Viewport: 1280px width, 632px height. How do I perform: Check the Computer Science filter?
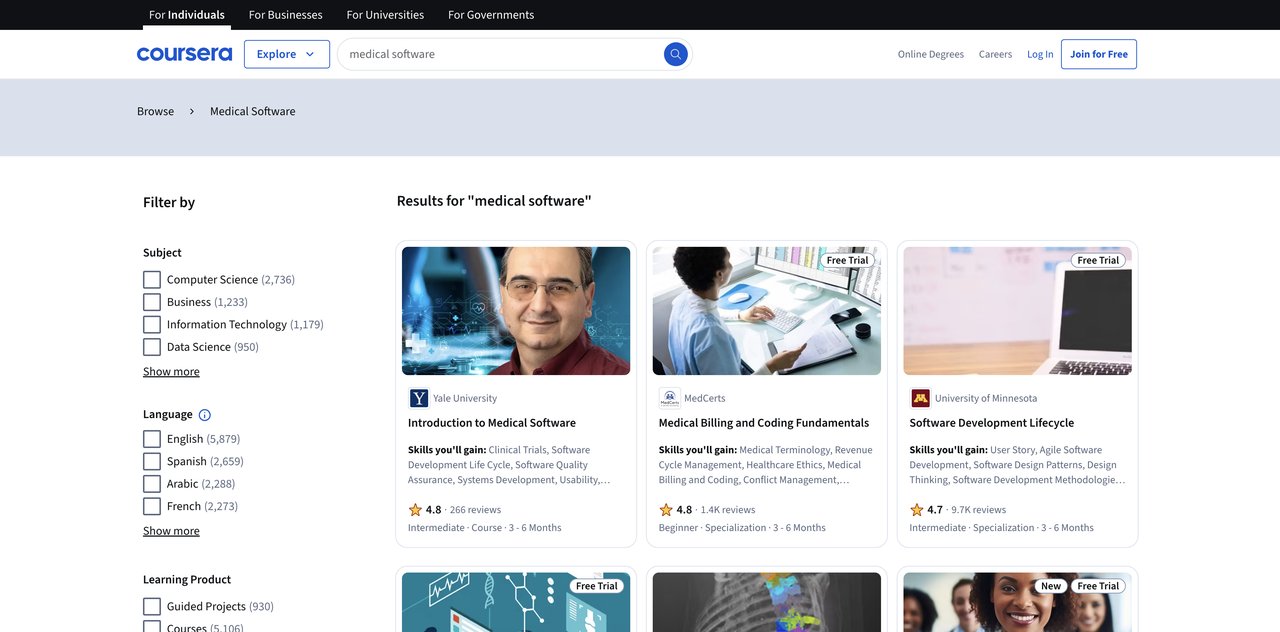coord(152,280)
